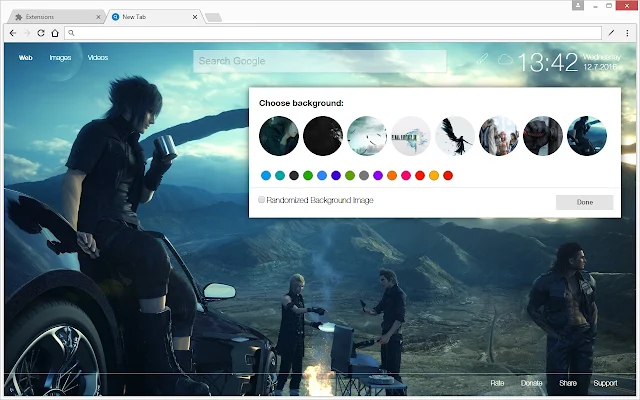This screenshot has height=400, width=640.
Task: Click the browser forward arrow
Action: [27, 33]
